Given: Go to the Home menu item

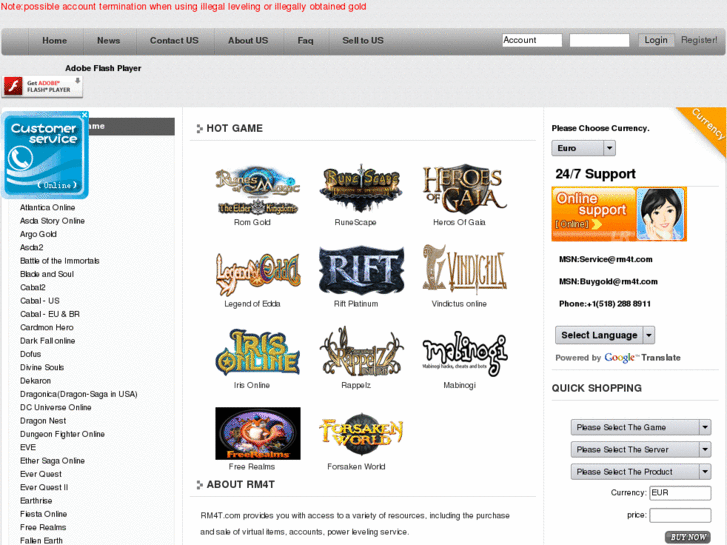Looking at the screenshot, I should [x=55, y=41].
